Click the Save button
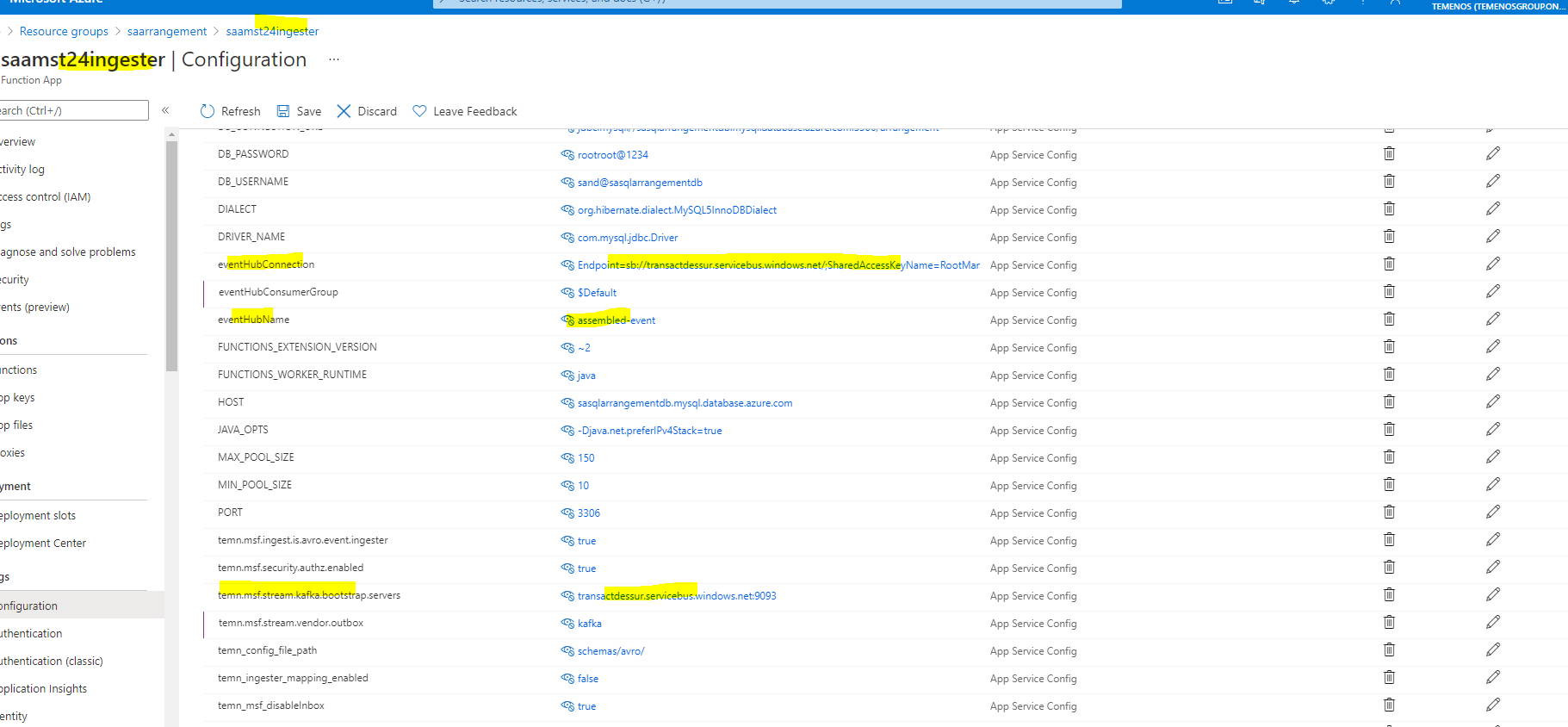The width and height of the screenshot is (1568, 727). pos(299,111)
